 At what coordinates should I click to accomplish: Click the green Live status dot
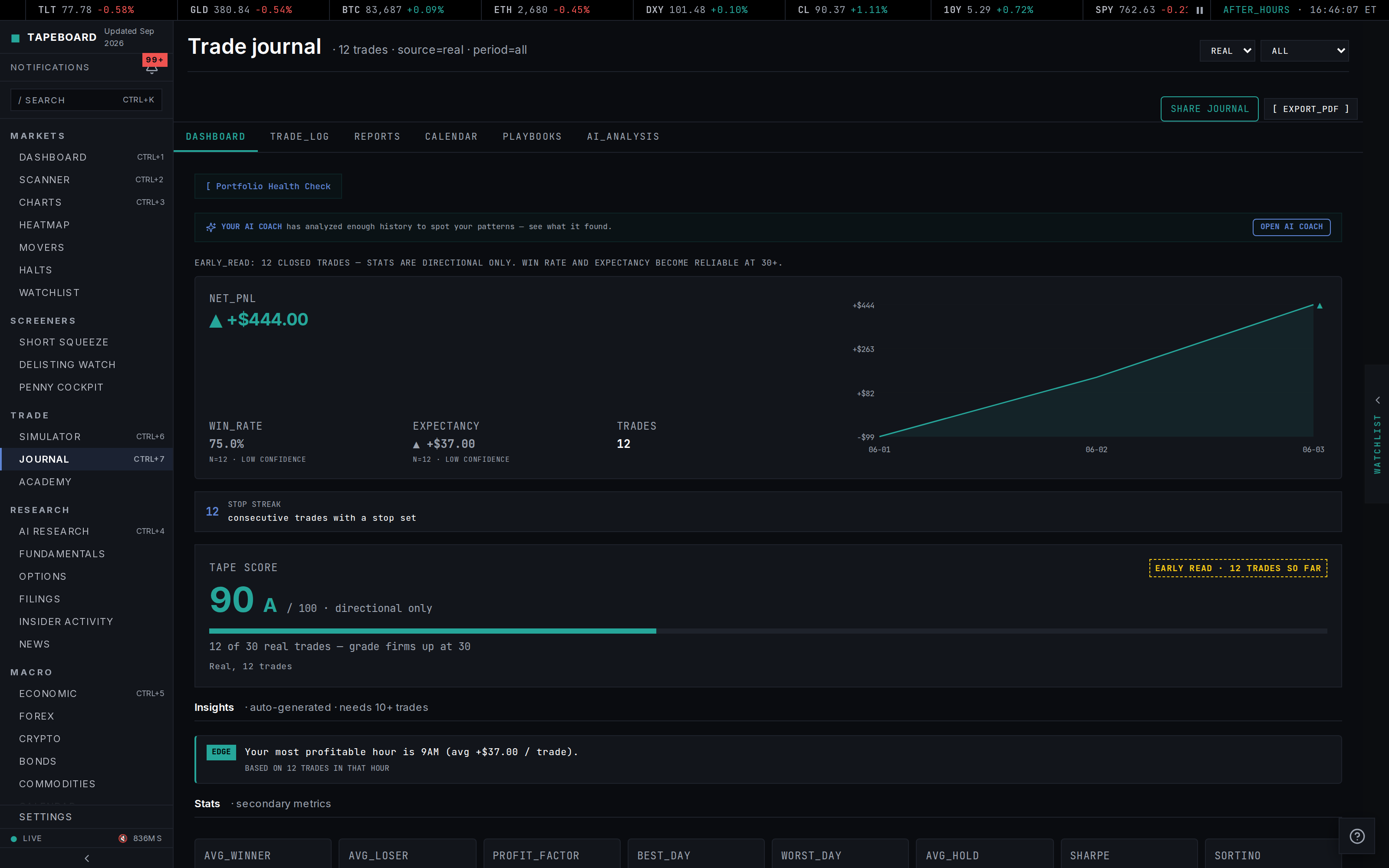[14, 839]
